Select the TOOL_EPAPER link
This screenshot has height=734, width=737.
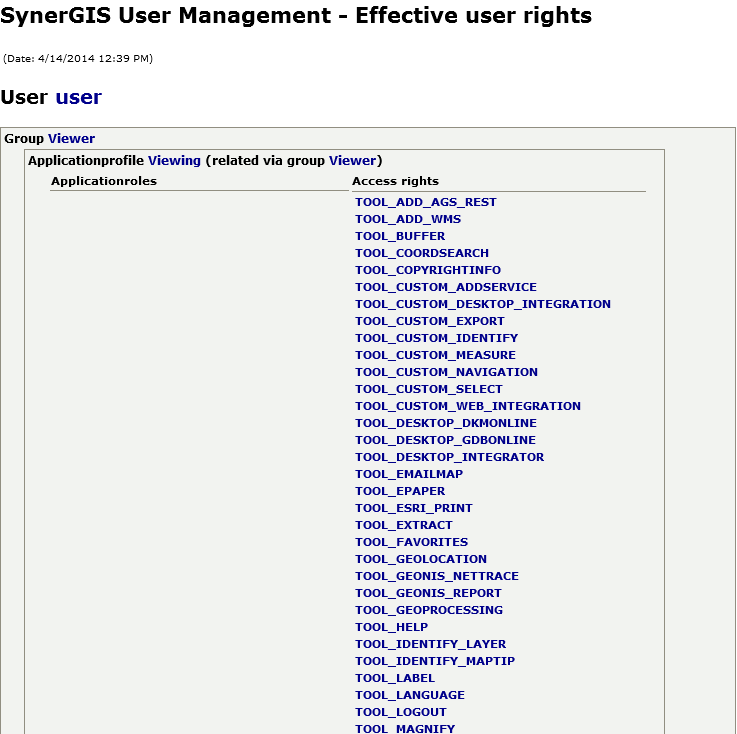pos(400,491)
